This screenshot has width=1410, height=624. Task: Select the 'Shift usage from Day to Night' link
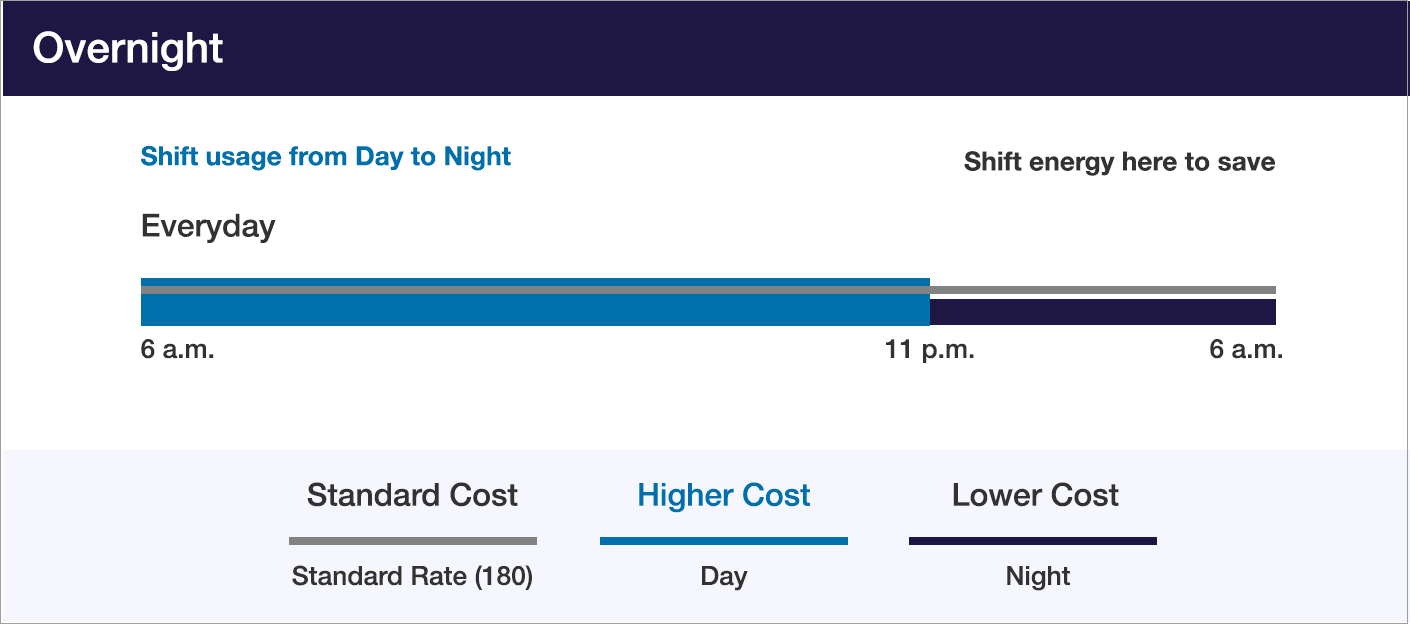[x=326, y=156]
